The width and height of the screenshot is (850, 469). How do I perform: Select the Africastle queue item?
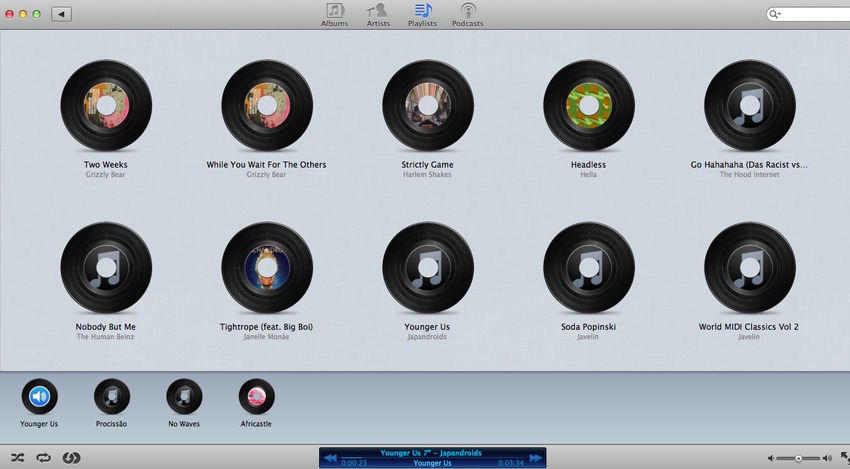coord(256,397)
